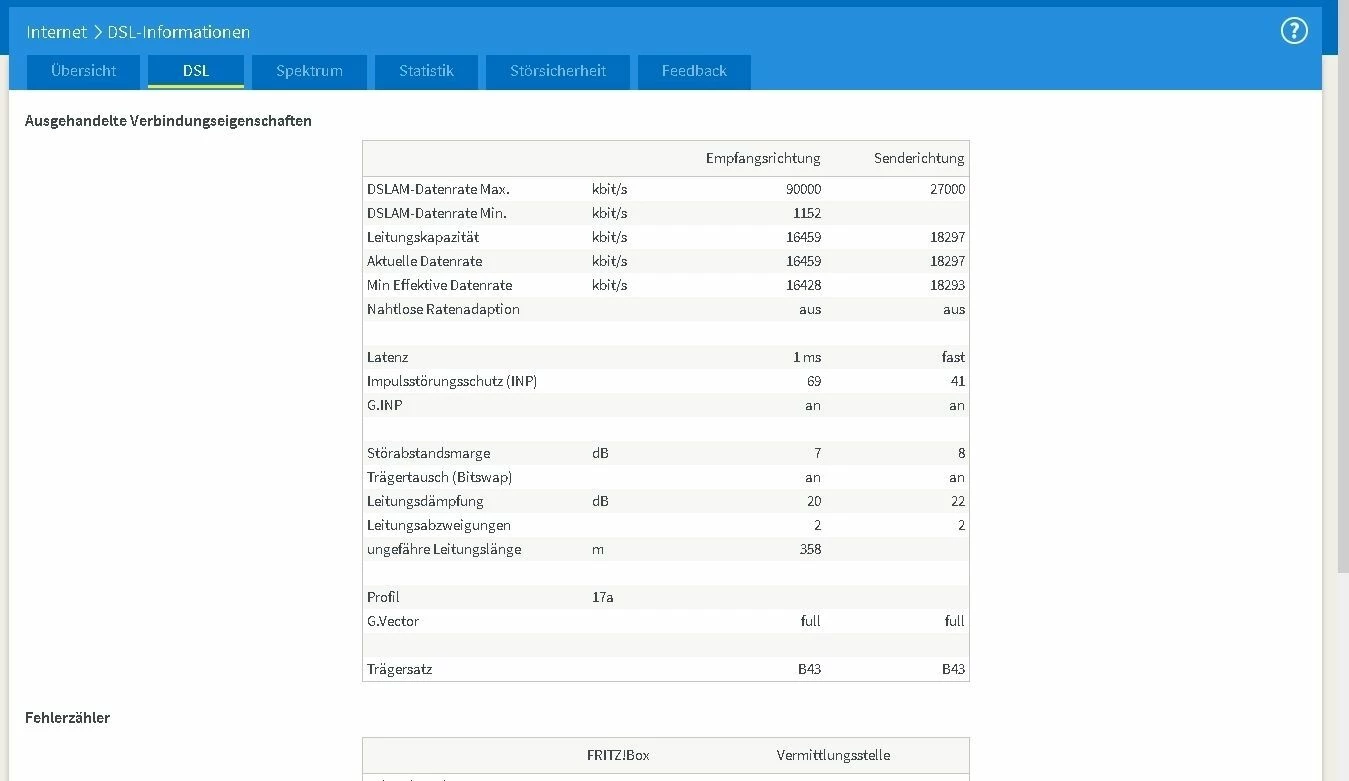Screen dimensions: 1349x781
Task: Select the INP value 69
Action: [x=814, y=381]
